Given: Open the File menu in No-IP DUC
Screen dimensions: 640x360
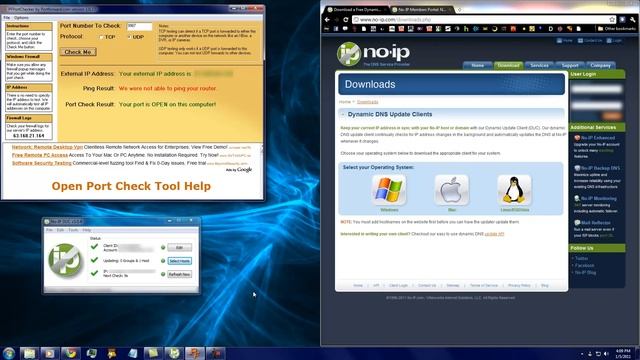Looking at the screenshot, I should coord(49,230).
